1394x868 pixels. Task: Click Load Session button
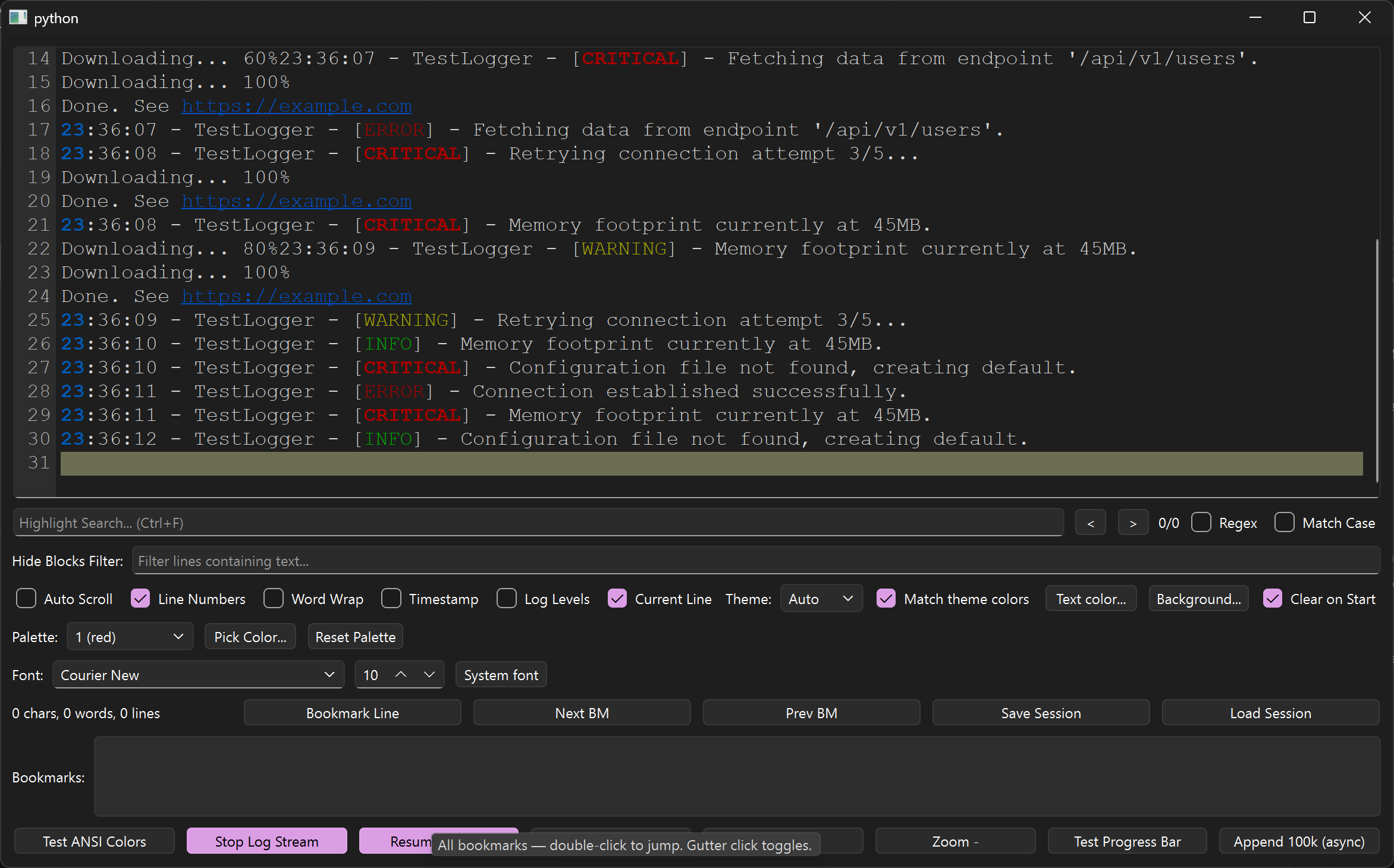[1271, 713]
